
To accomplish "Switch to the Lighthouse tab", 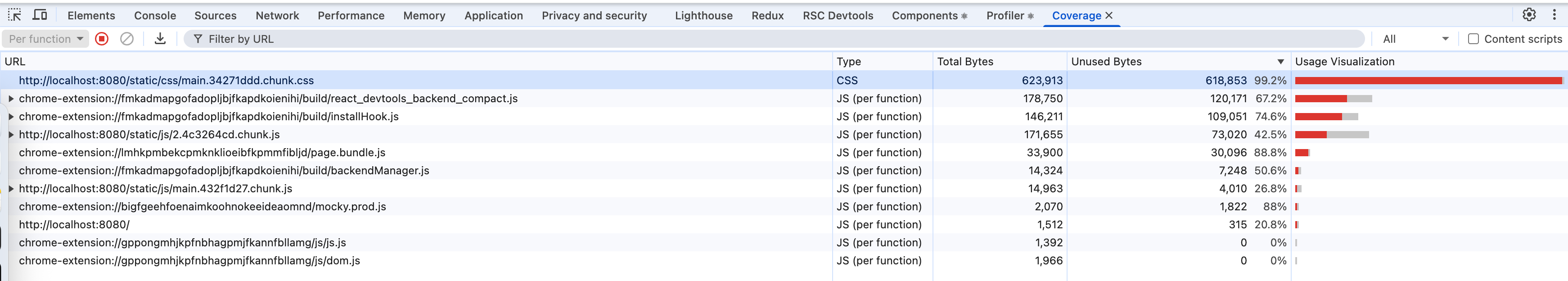I will [703, 16].
